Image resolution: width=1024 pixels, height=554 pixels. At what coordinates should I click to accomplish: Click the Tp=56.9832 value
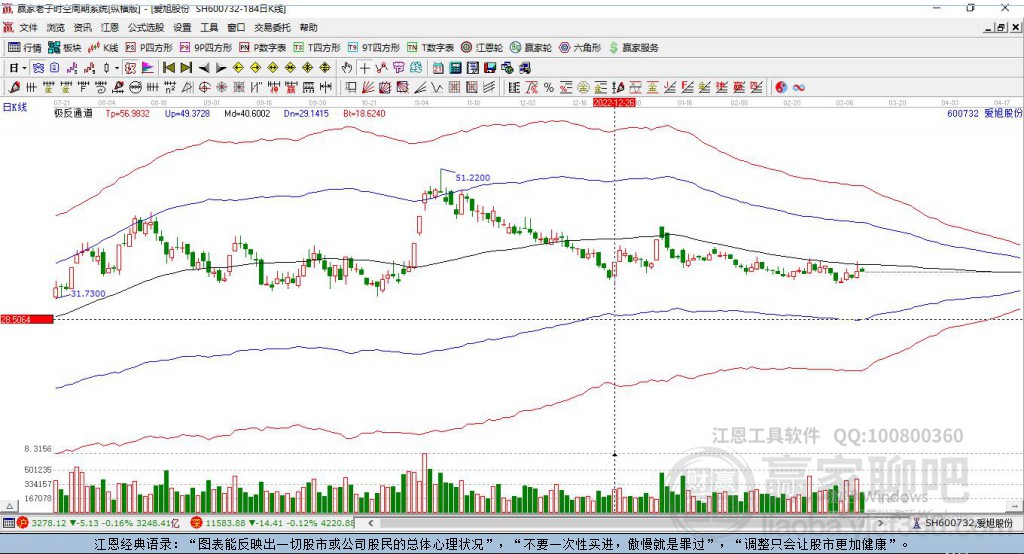(x=127, y=113)
